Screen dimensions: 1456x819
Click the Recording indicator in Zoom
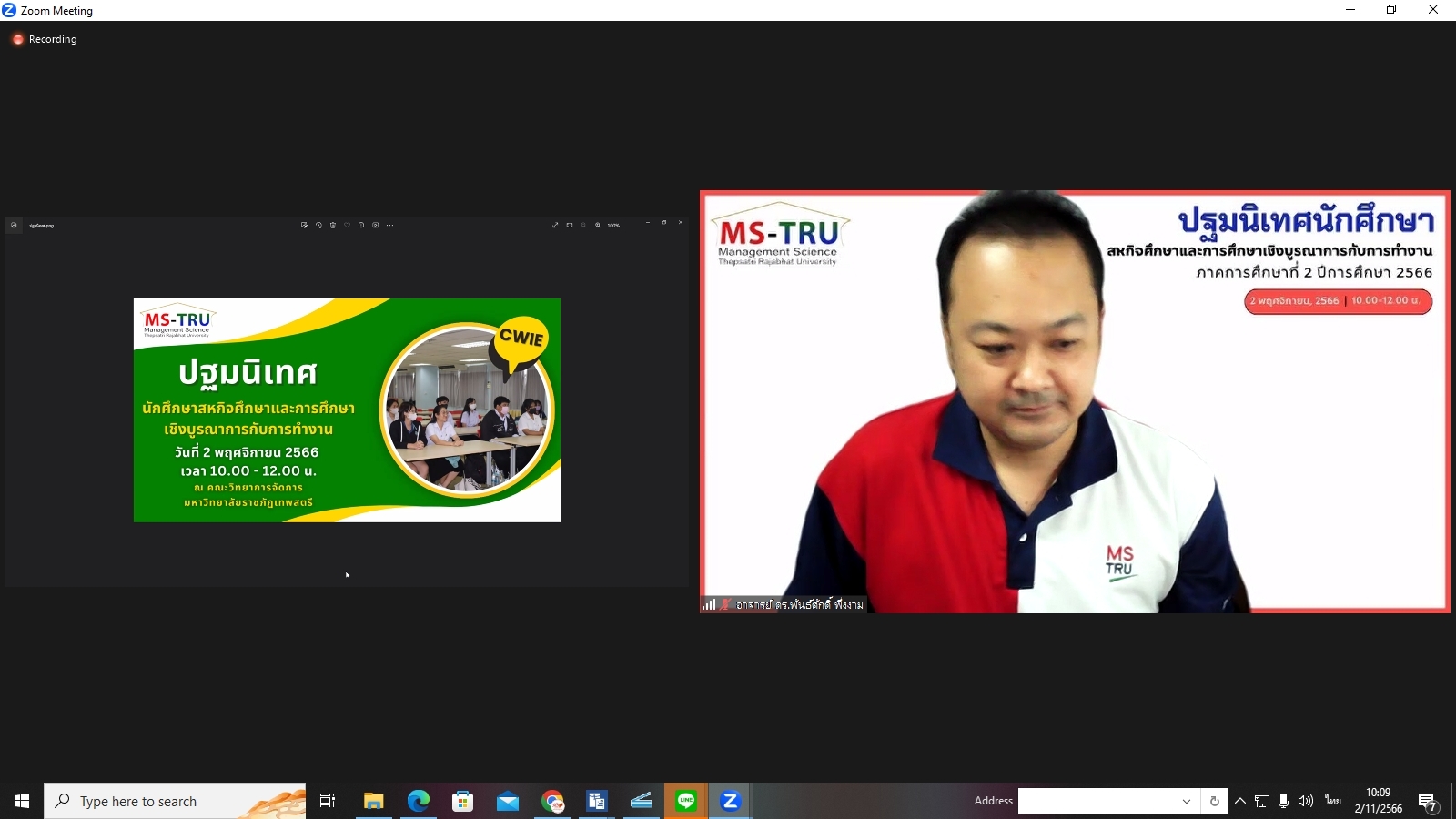click(x=45, y=39)
